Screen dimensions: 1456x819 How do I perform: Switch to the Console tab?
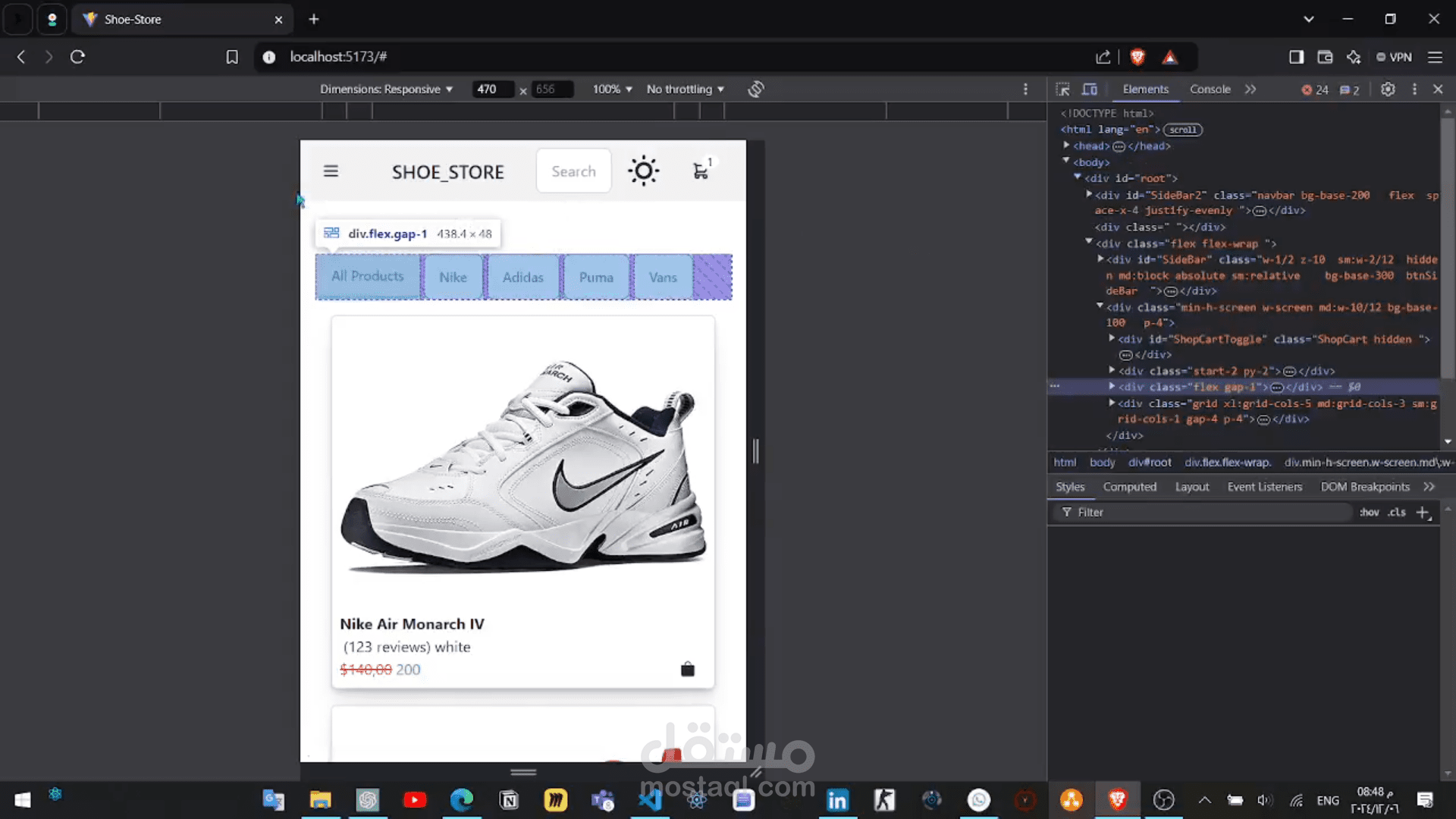[1210, 89]
